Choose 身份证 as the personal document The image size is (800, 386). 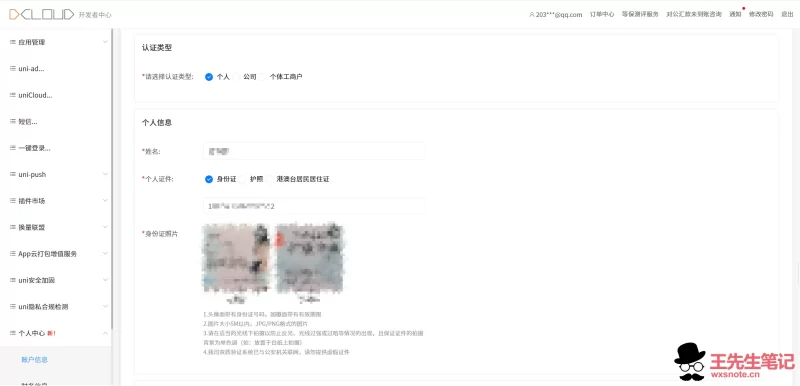click(x=209, y=179)
